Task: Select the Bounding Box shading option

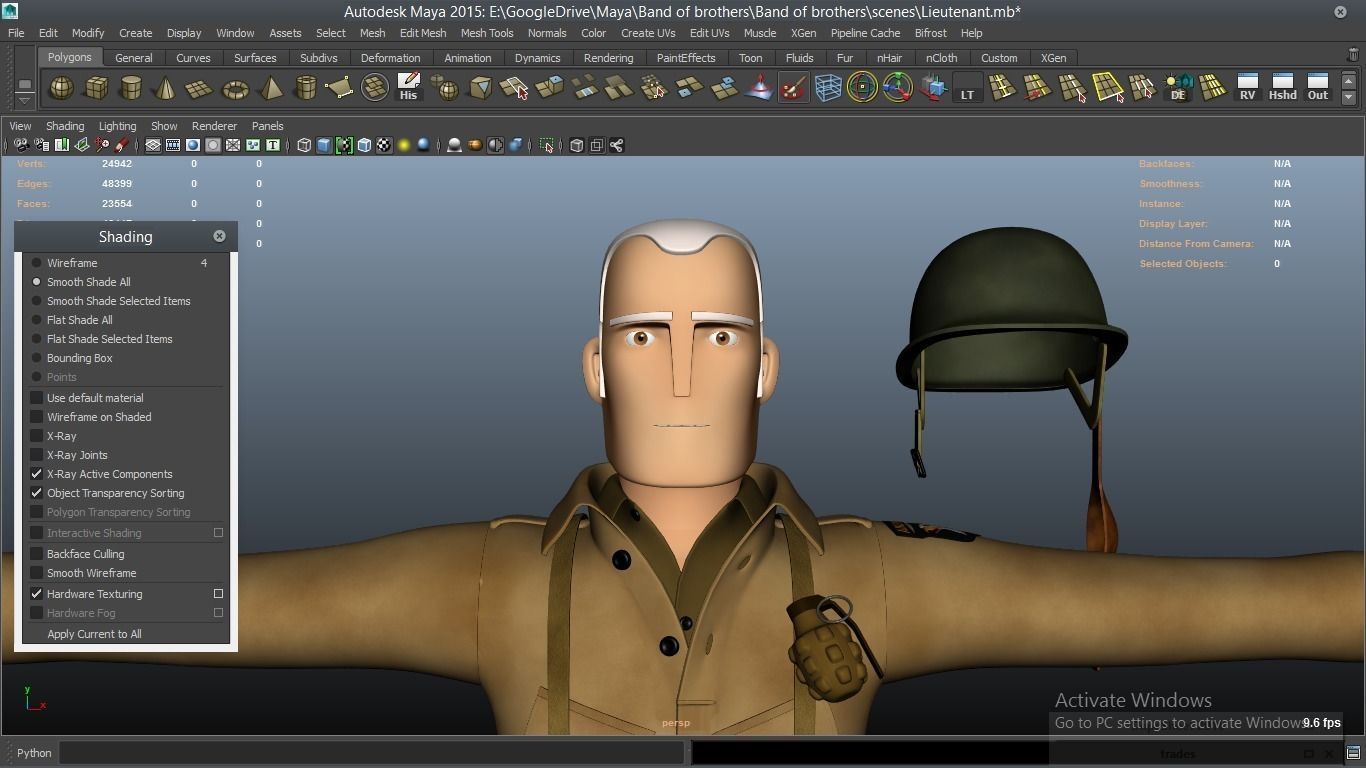Action: point(79,358)
